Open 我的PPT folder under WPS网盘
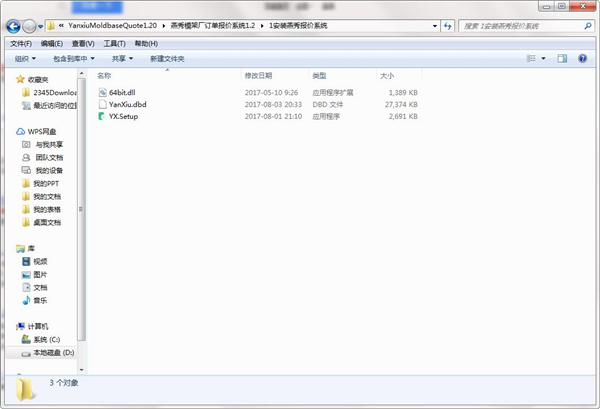 tap(47, 183)
